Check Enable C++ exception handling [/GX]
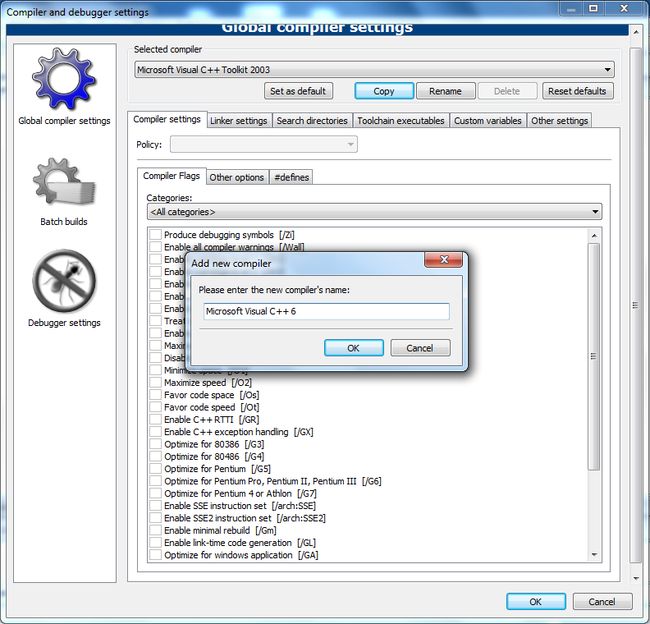The width and height of the screenshot is (650, 624). point(155,432)
